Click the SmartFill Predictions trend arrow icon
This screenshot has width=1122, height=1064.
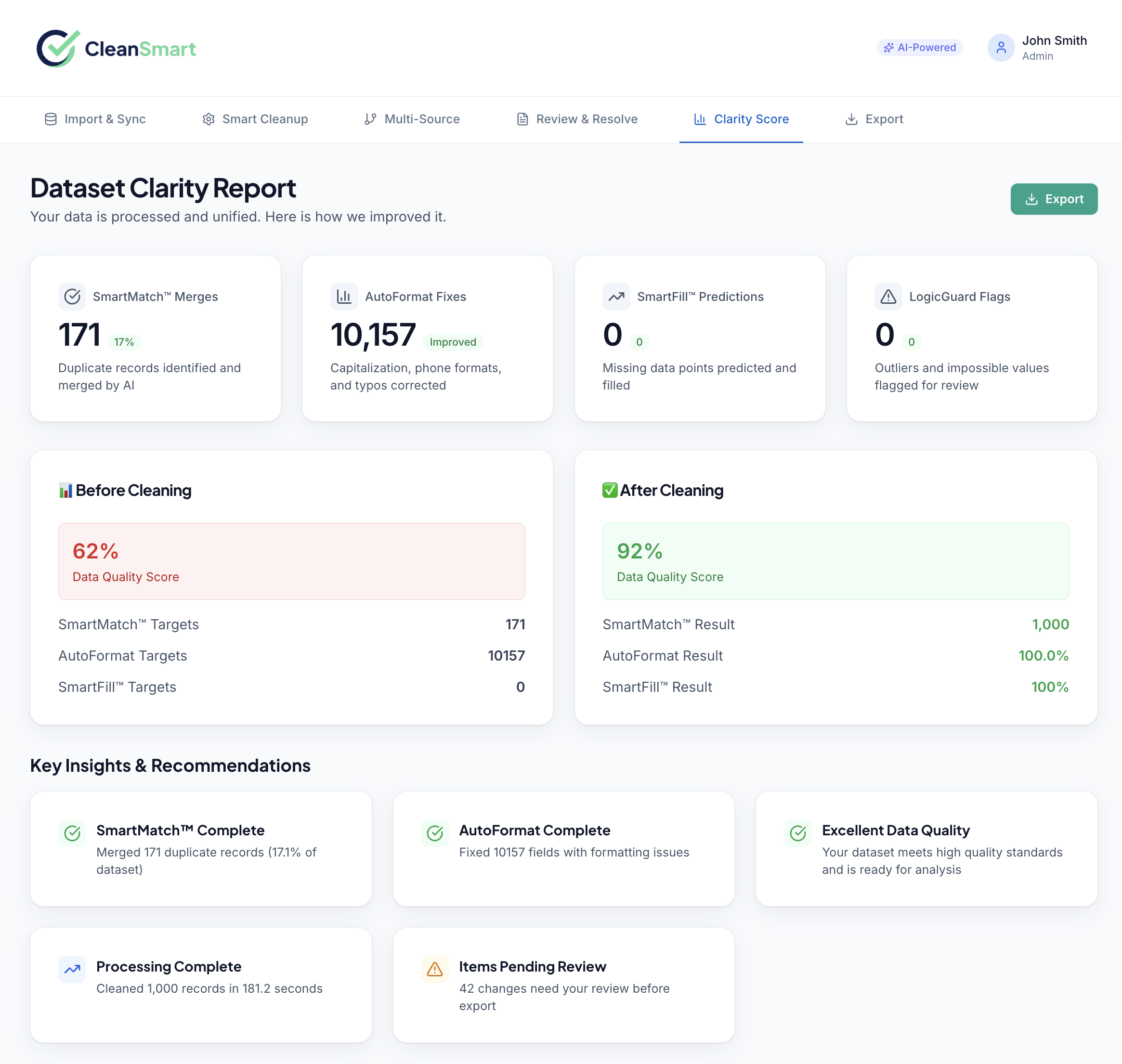click(x=616, y=297)
